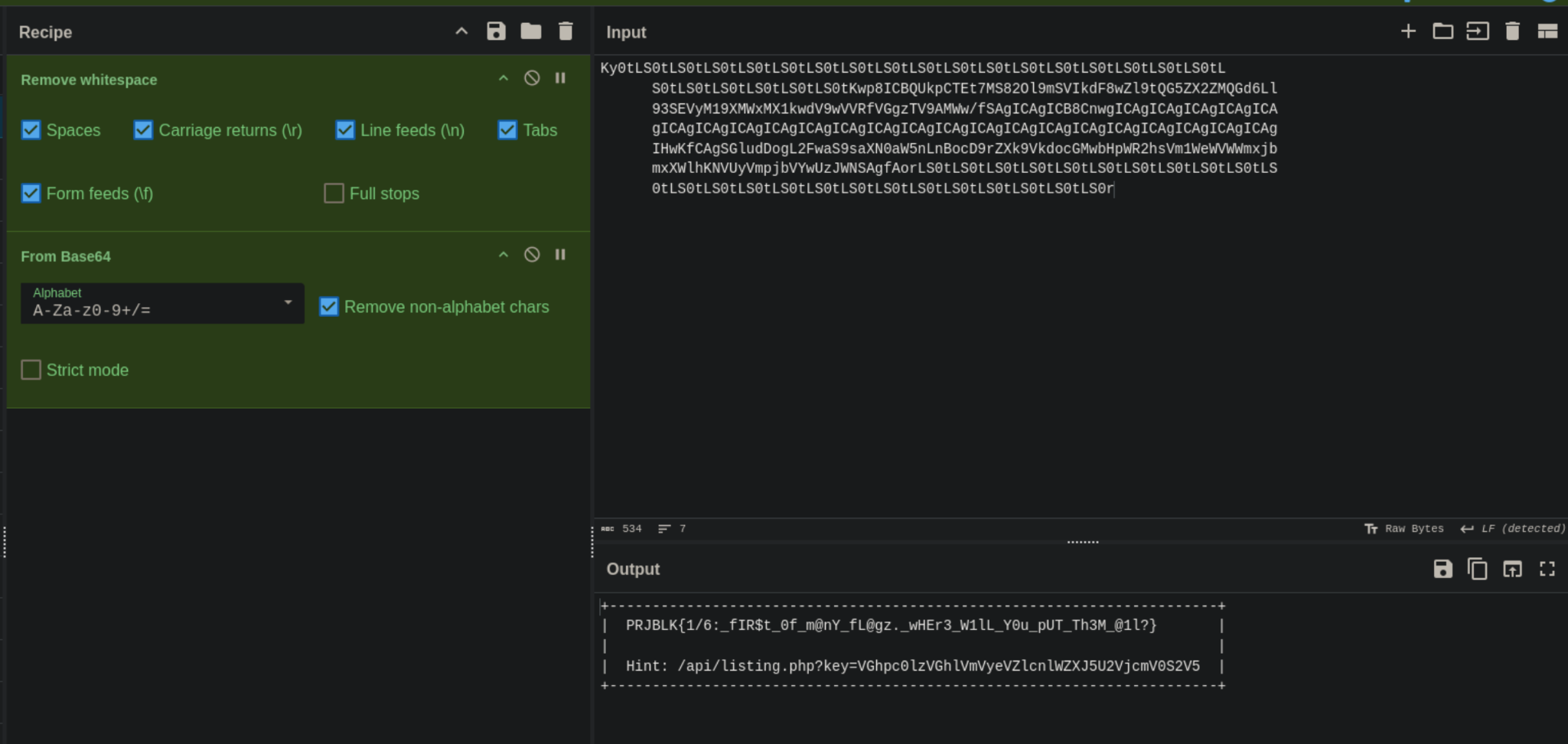Clear the recipe with the trash icon
1568x744 pixels.
point(566,31)
